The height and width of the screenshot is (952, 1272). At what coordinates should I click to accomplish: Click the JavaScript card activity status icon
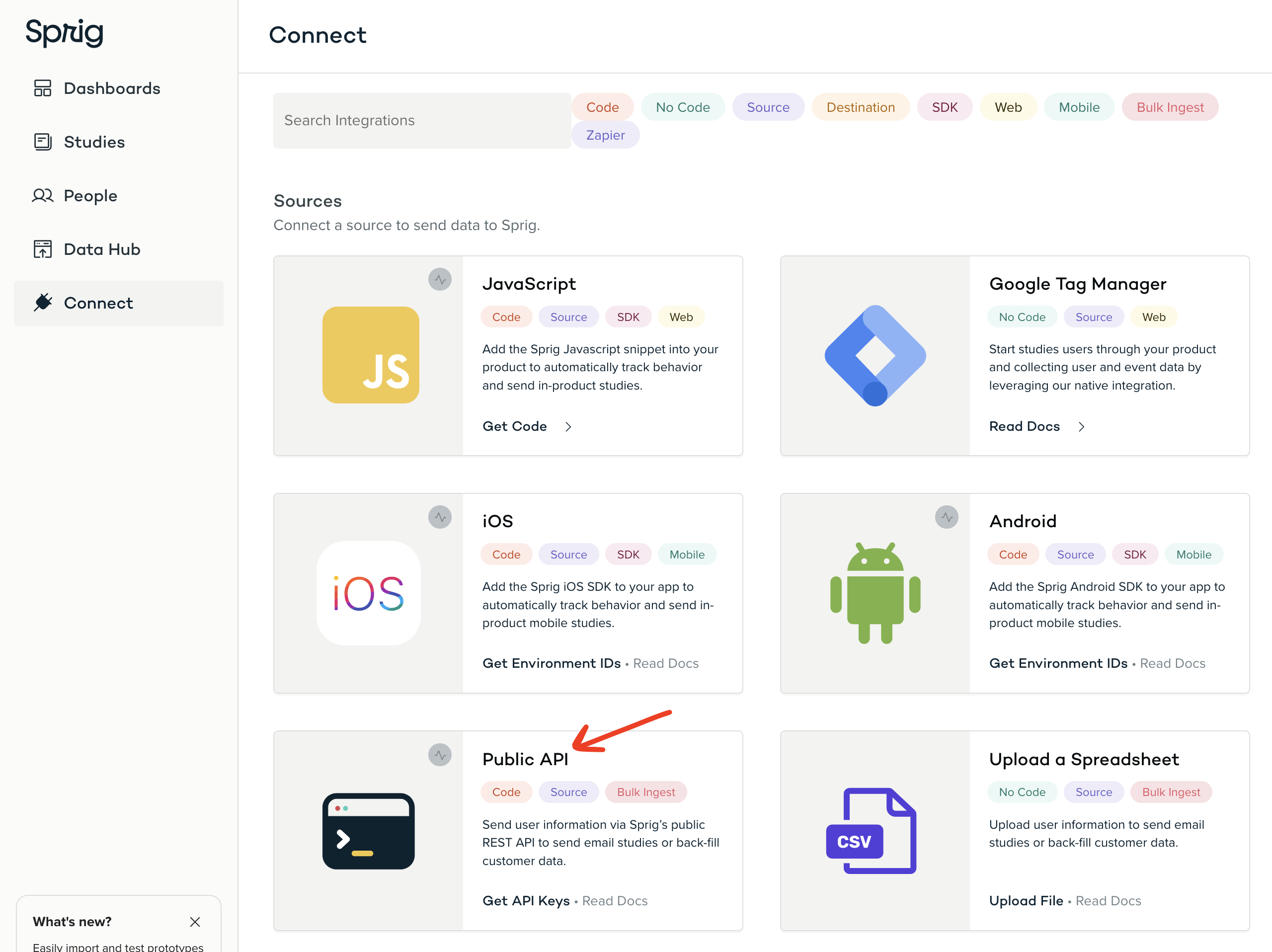click(x=439, y=280)
